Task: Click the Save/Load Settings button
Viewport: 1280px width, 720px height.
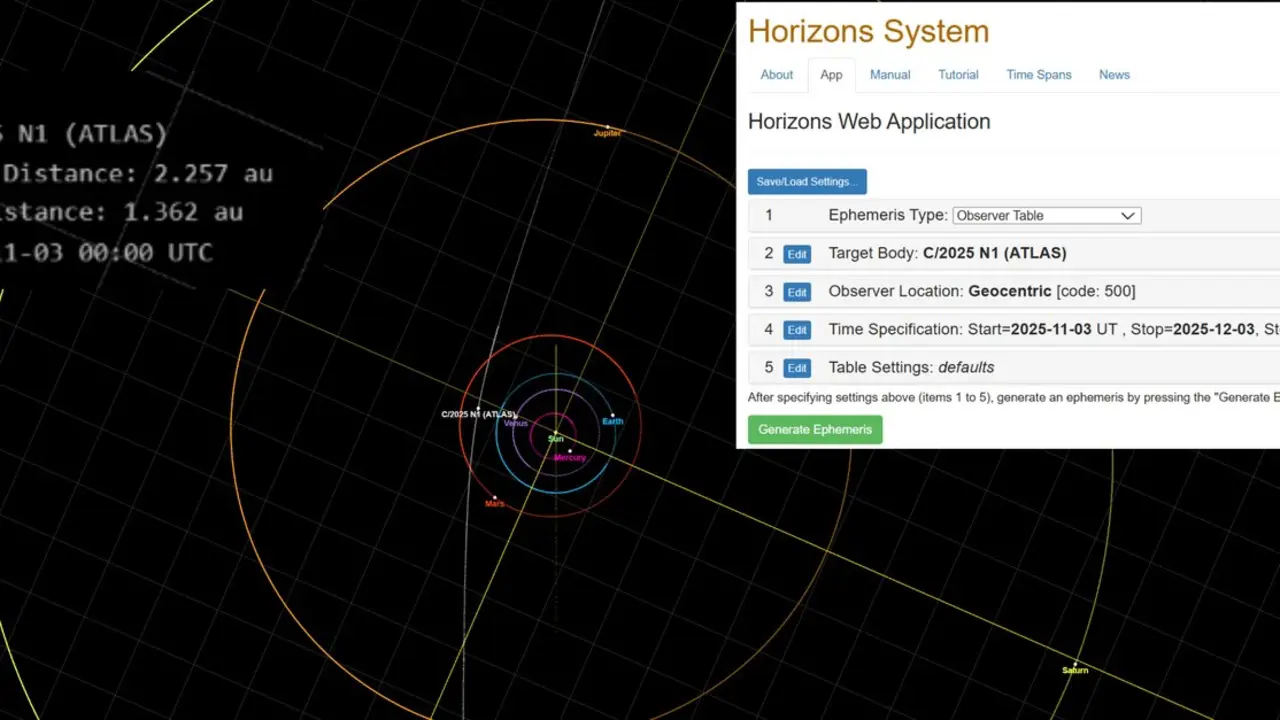Action: tap(806, 182)
